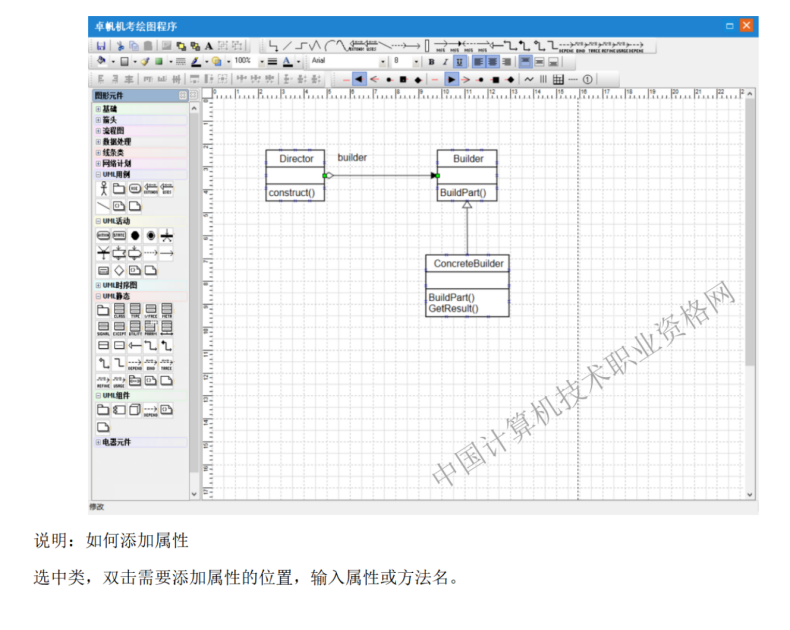Open the font size 8 dropdown

416,62
